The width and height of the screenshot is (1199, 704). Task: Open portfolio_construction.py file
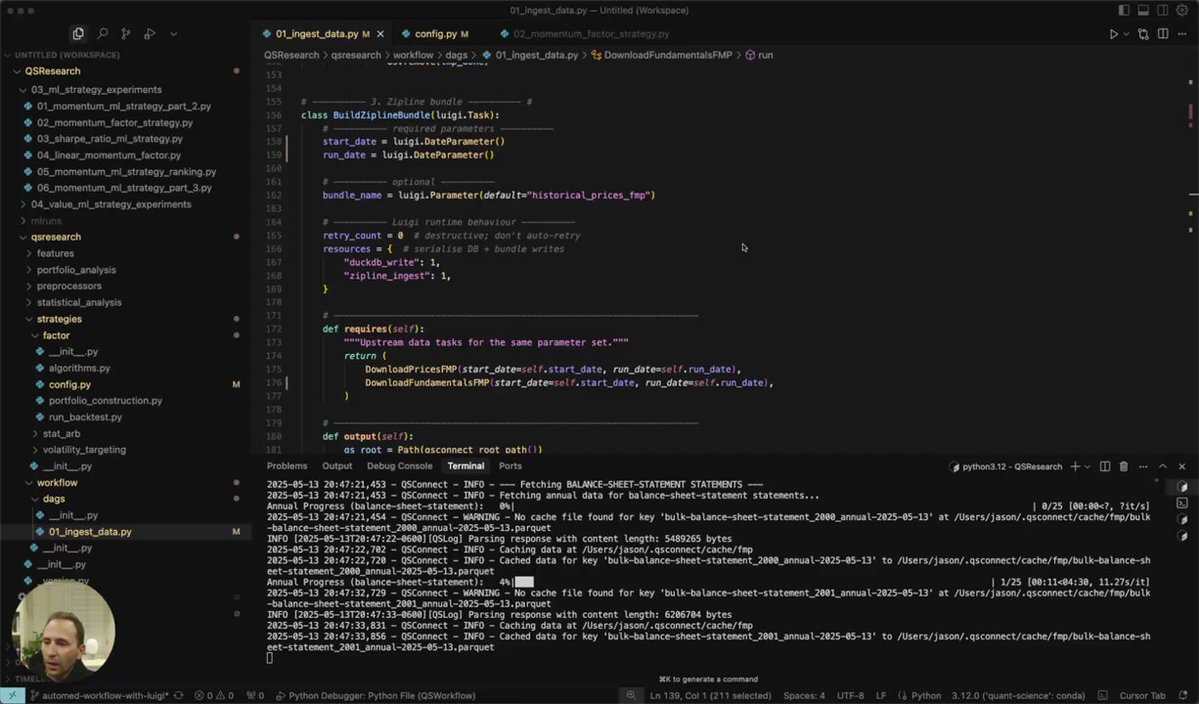point(105,401)
